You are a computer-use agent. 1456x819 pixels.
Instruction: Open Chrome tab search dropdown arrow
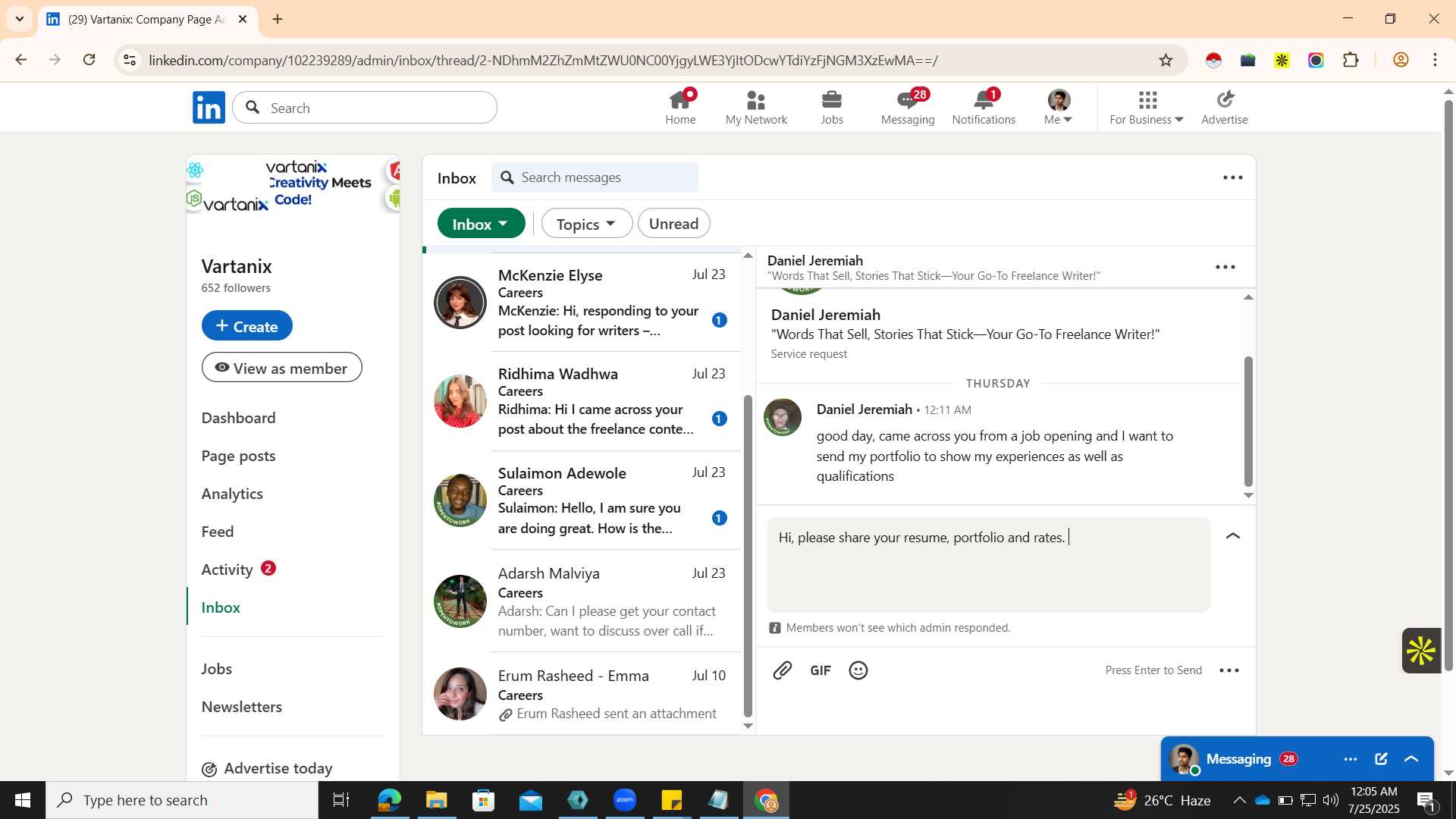coord(20,19)
